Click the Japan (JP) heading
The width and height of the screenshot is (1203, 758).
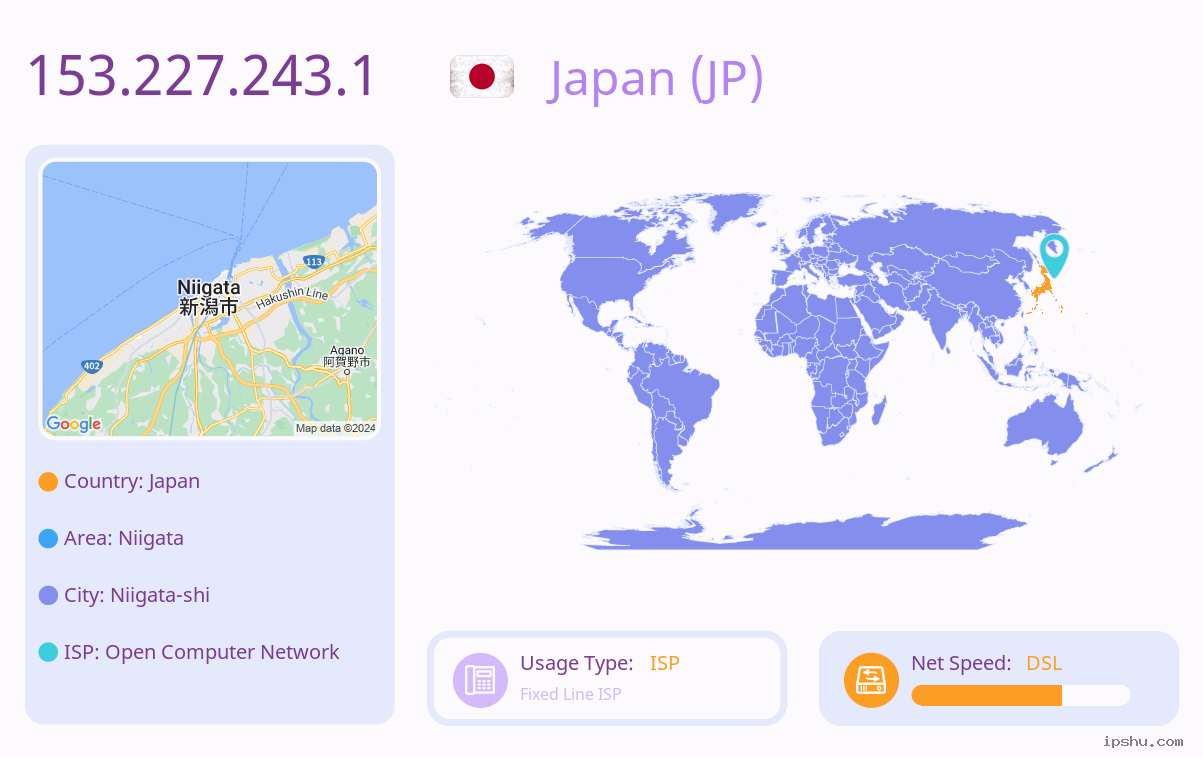point(655,78)
